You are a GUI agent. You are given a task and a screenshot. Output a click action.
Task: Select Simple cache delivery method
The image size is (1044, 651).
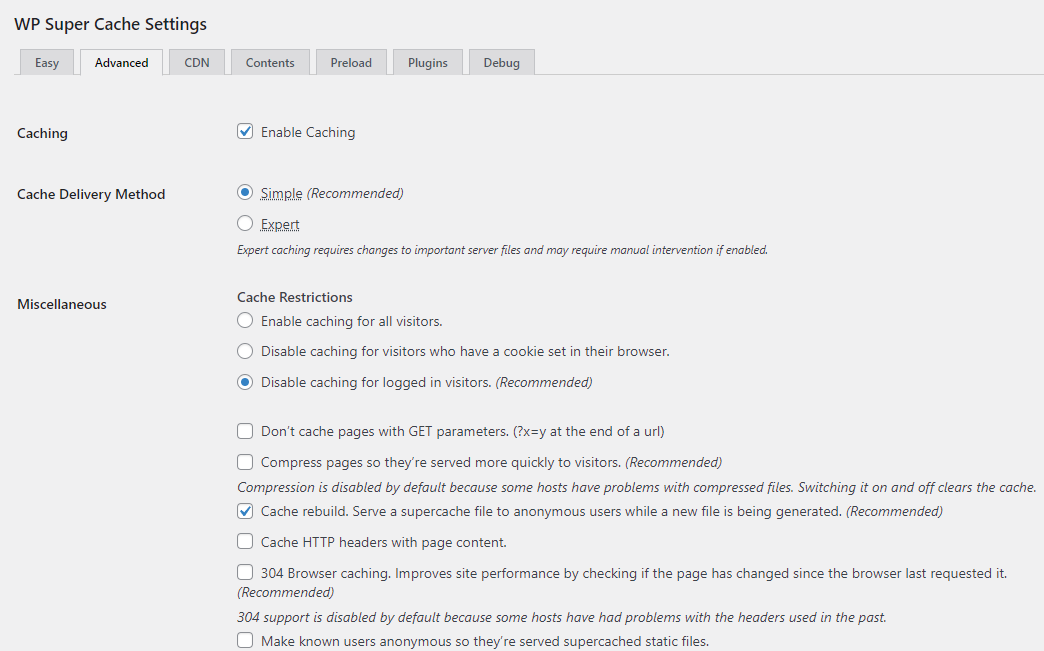(x=245, y=192)
